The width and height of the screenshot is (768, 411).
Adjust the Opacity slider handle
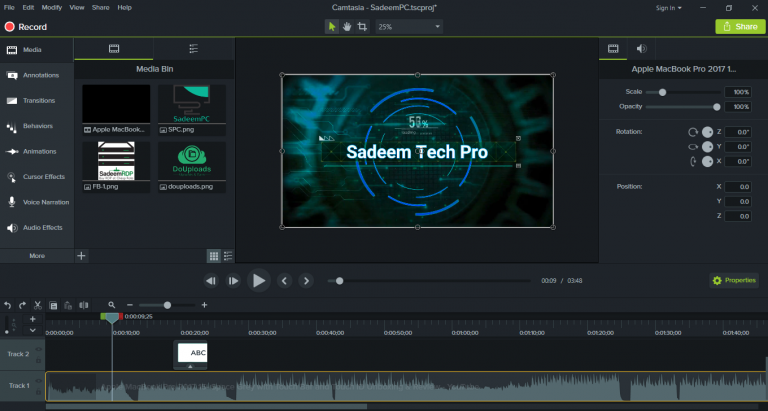(x=717, y=107)
